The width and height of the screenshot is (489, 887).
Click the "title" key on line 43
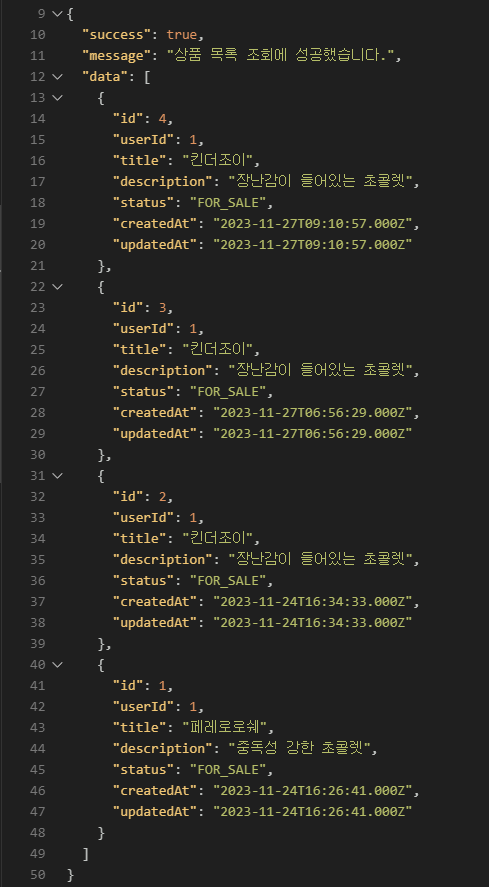pos(140,728)
